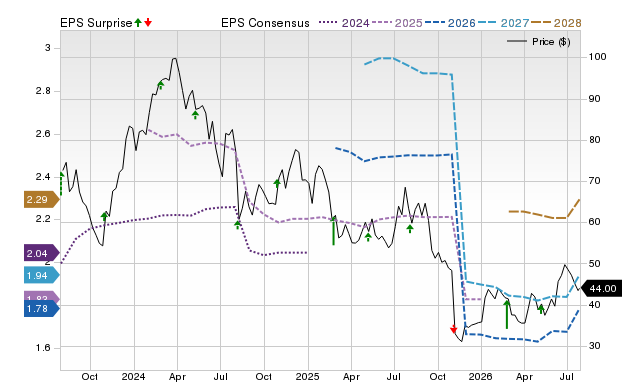Select the red negative surprise arrow near 2026
Screen dimensions: 640x382
(x=453, y=329)
